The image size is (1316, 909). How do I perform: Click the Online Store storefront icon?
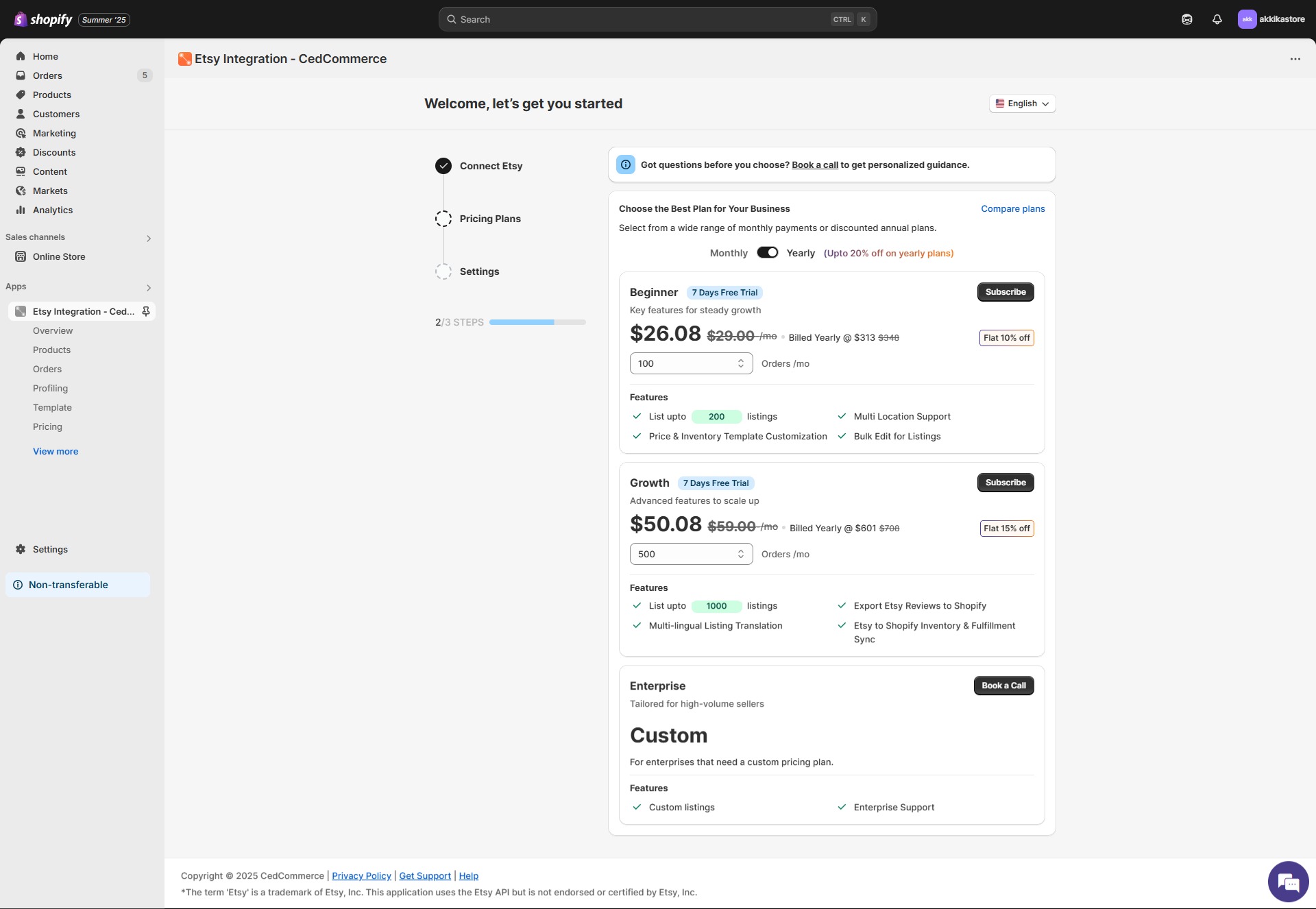pos(21,256)
